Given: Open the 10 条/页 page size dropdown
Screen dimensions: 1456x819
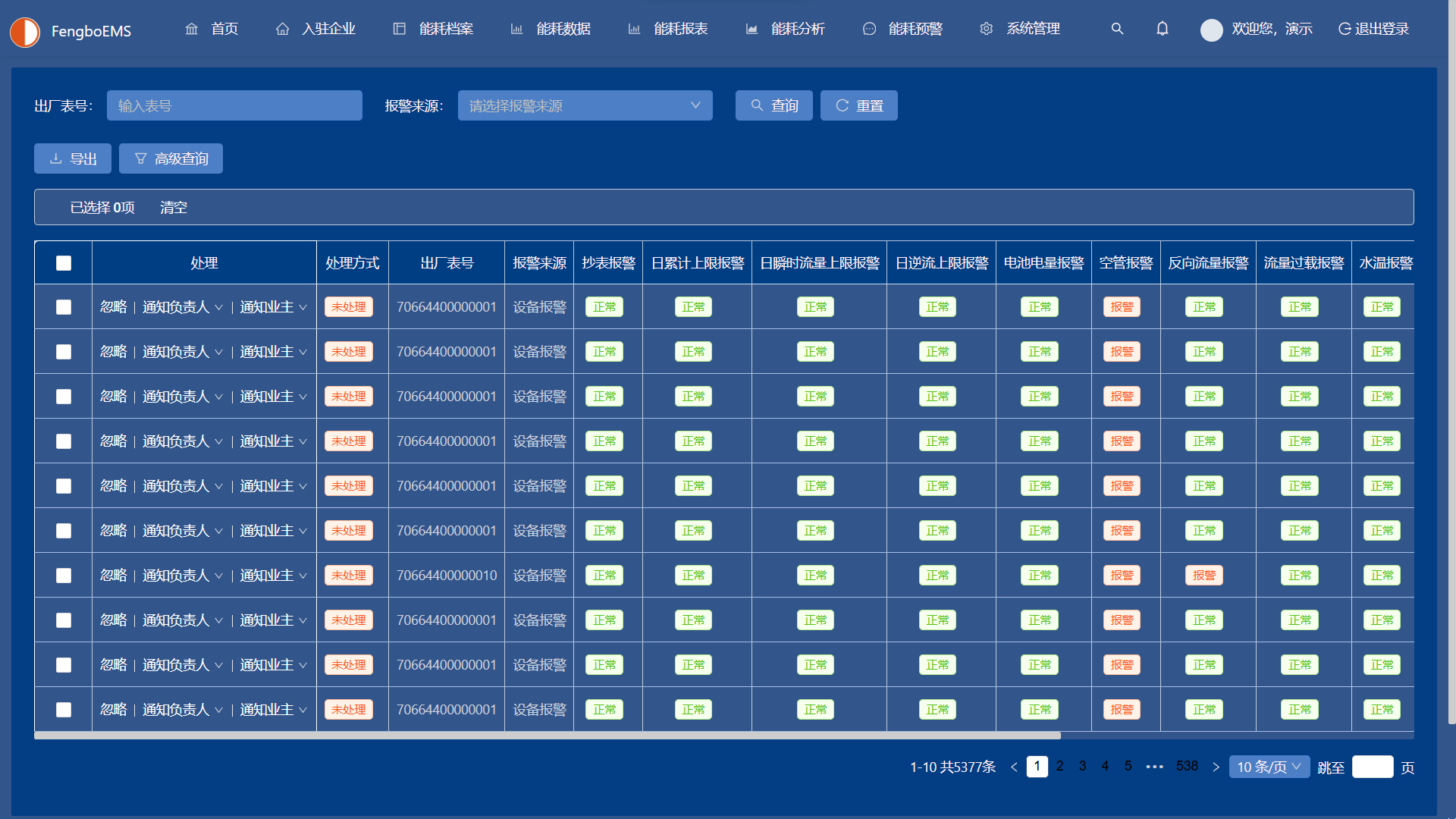Looking at the screenshot, I should (x=1269, y=767).
